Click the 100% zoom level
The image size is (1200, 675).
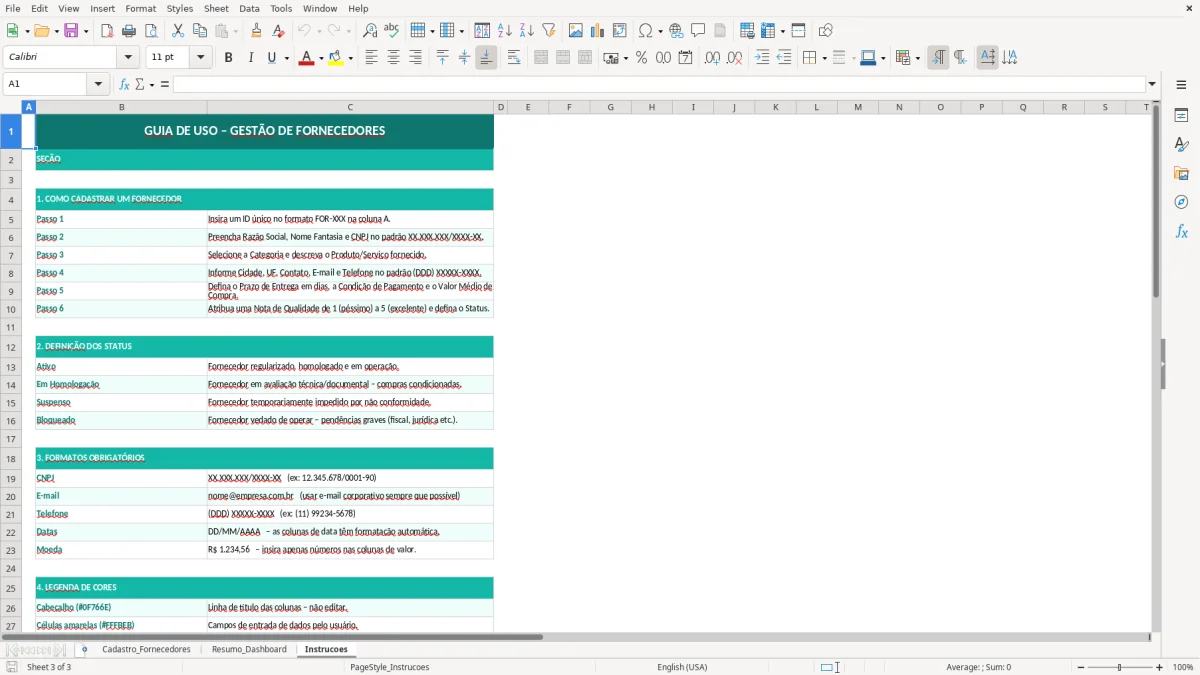(x=1183, y=667)
